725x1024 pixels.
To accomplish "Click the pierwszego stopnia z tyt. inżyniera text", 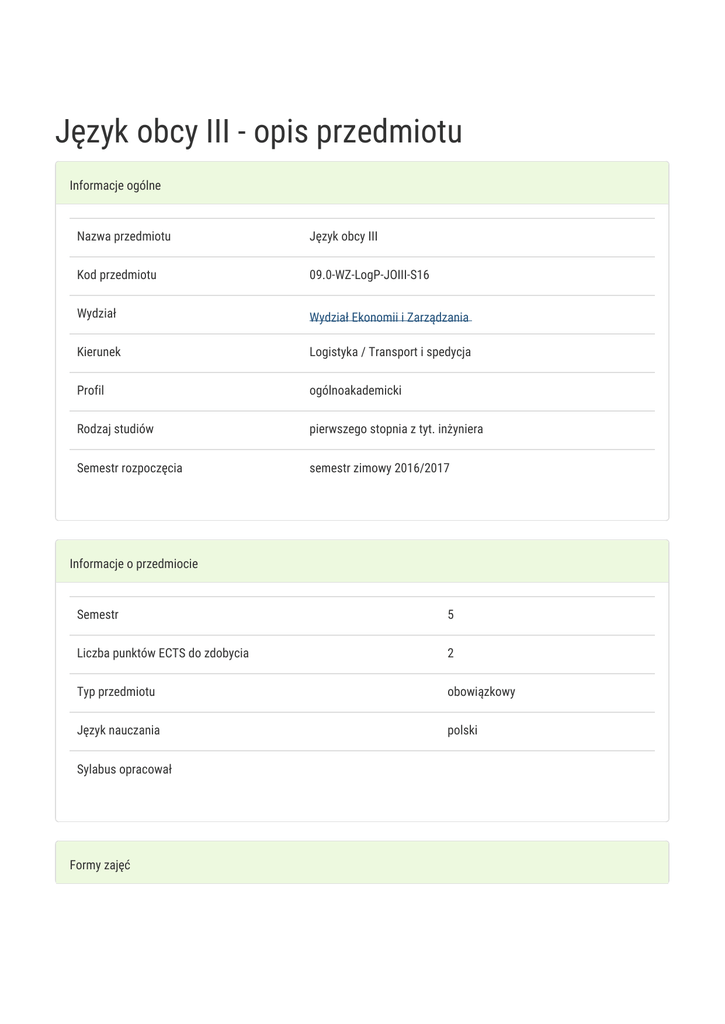I will point(396,429).
